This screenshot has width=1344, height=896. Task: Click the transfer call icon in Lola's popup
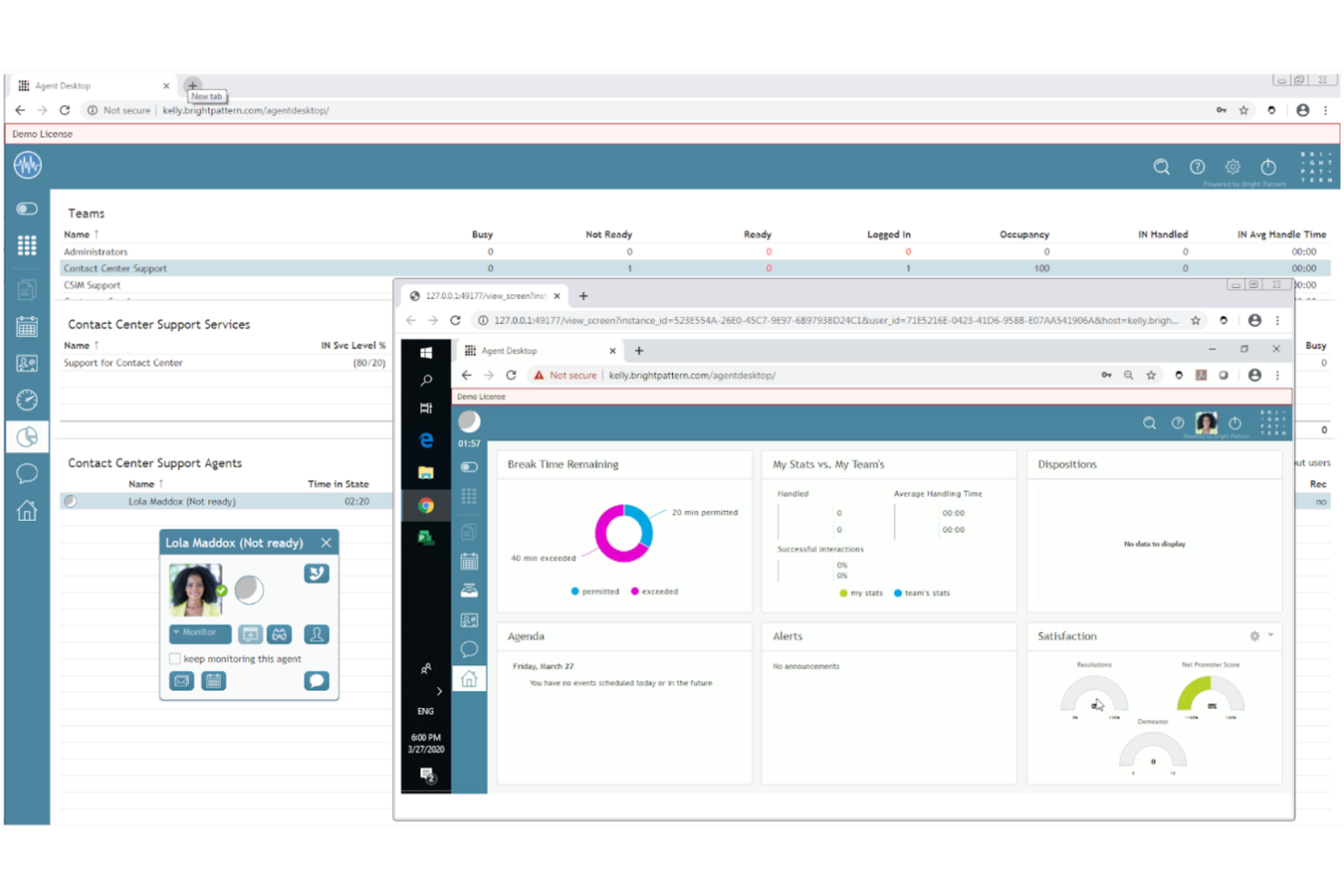tap(316, 573)
